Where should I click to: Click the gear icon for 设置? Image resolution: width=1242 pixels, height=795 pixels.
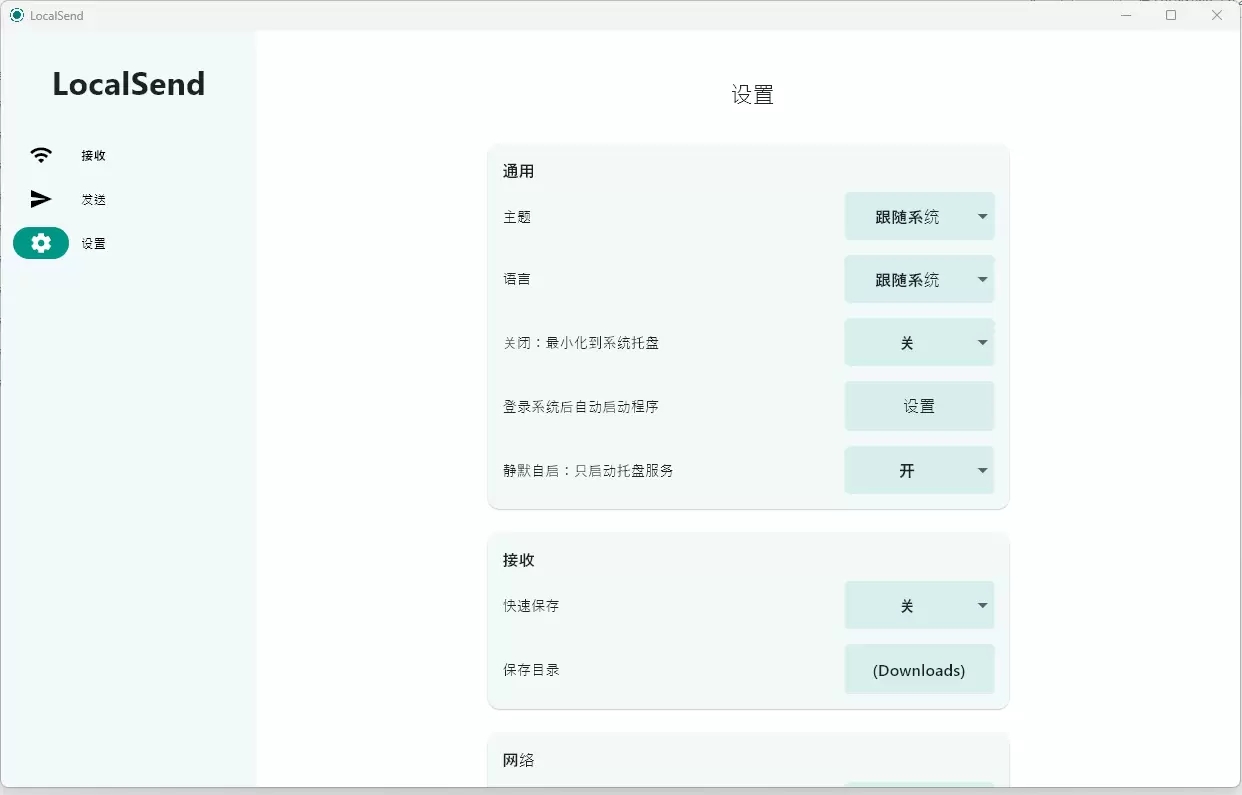41,243
